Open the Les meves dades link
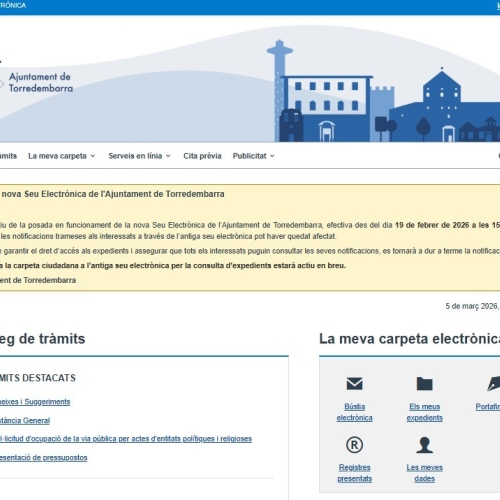The height and width of the screenshot is (500, 500). pyautogui.click(x=424, y=473)
